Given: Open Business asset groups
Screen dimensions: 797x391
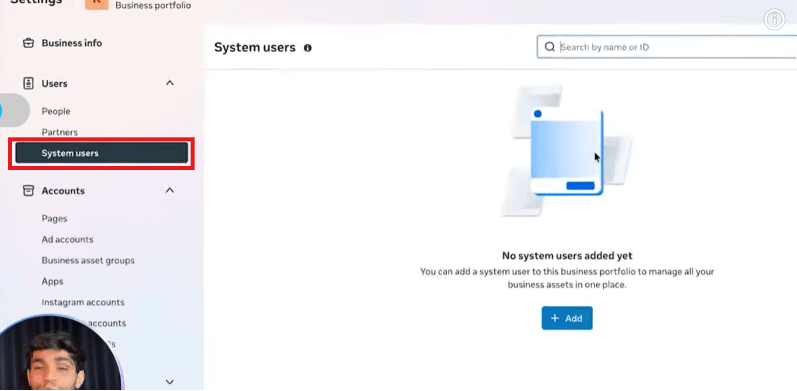Looking at the screenshot, I should pos(88,260).
